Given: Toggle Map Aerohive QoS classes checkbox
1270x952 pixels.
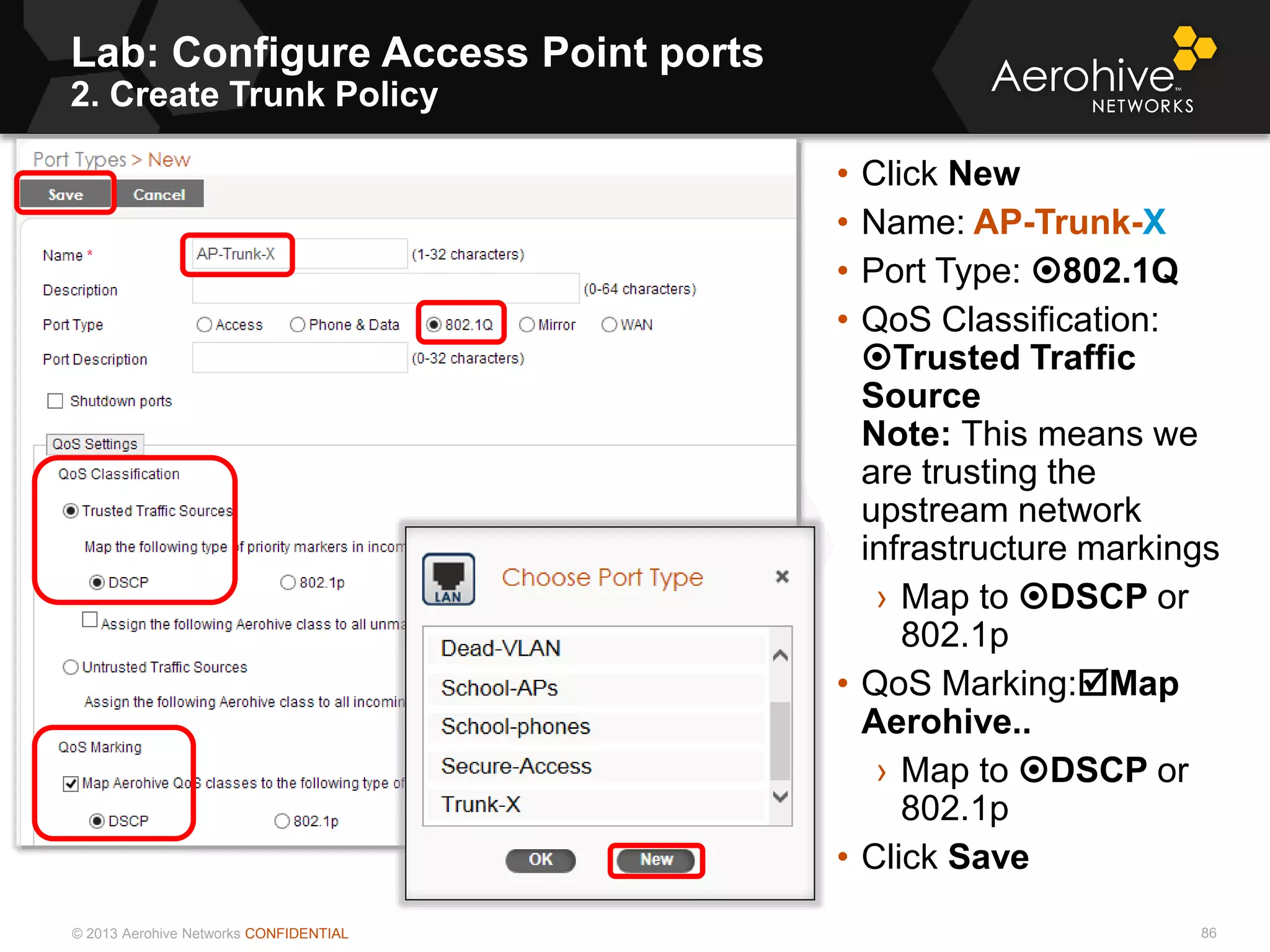Looking at the screenshot, I should coord(71,783).
